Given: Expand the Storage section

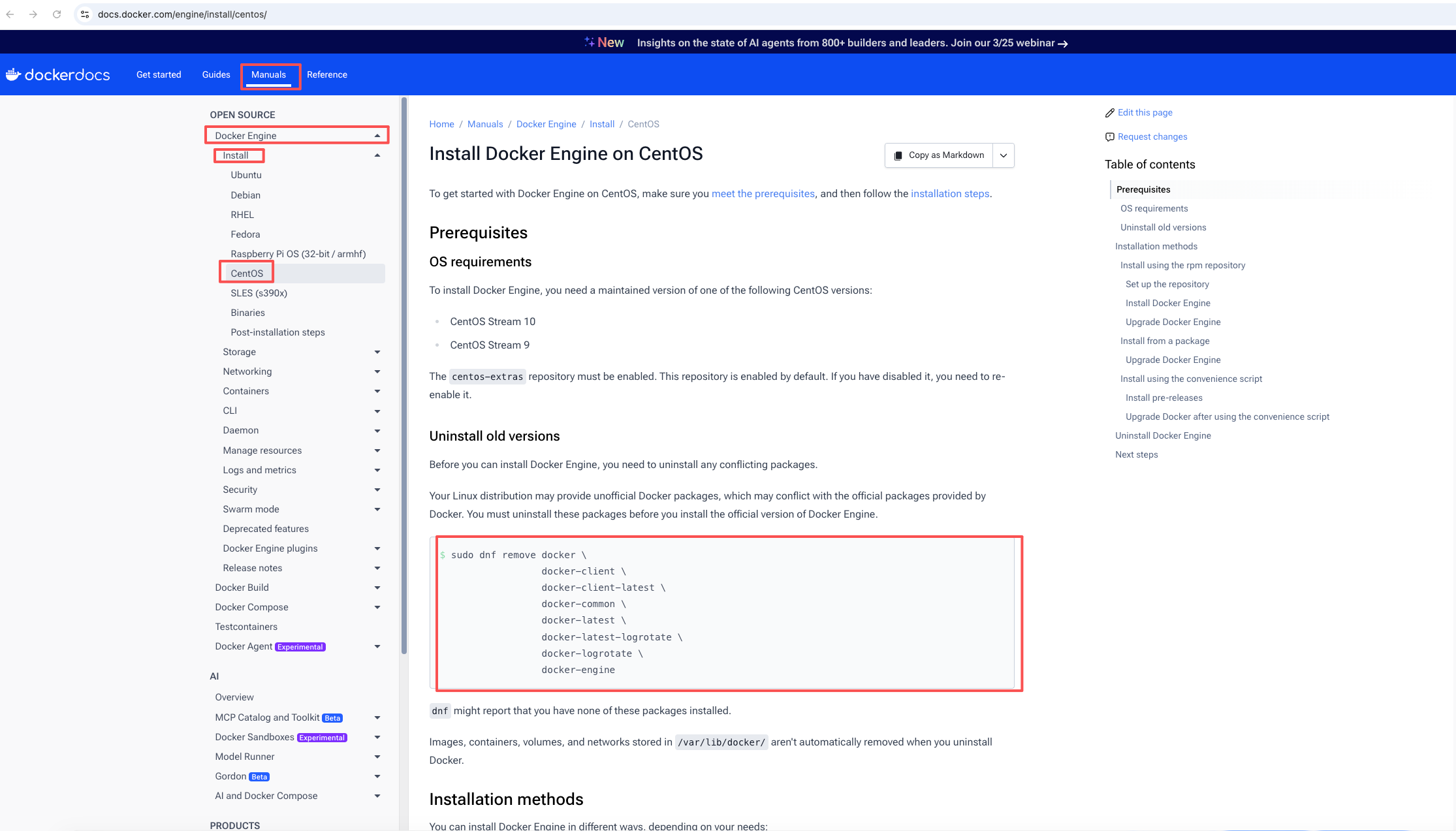Looking at the screenshot, I should (x=377, y=352).
